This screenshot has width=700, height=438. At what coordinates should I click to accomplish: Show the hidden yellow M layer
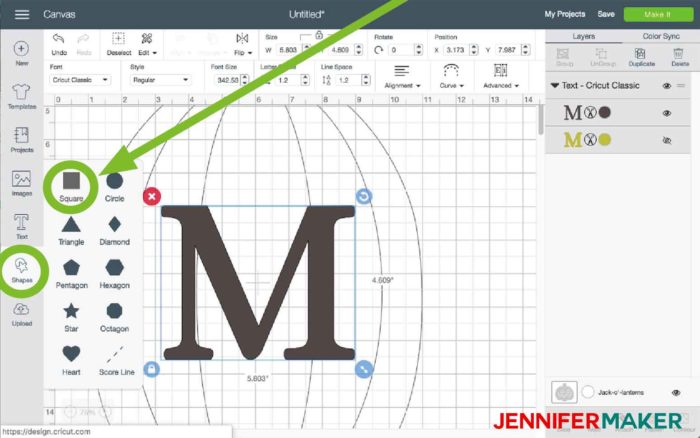pos(667,140)
